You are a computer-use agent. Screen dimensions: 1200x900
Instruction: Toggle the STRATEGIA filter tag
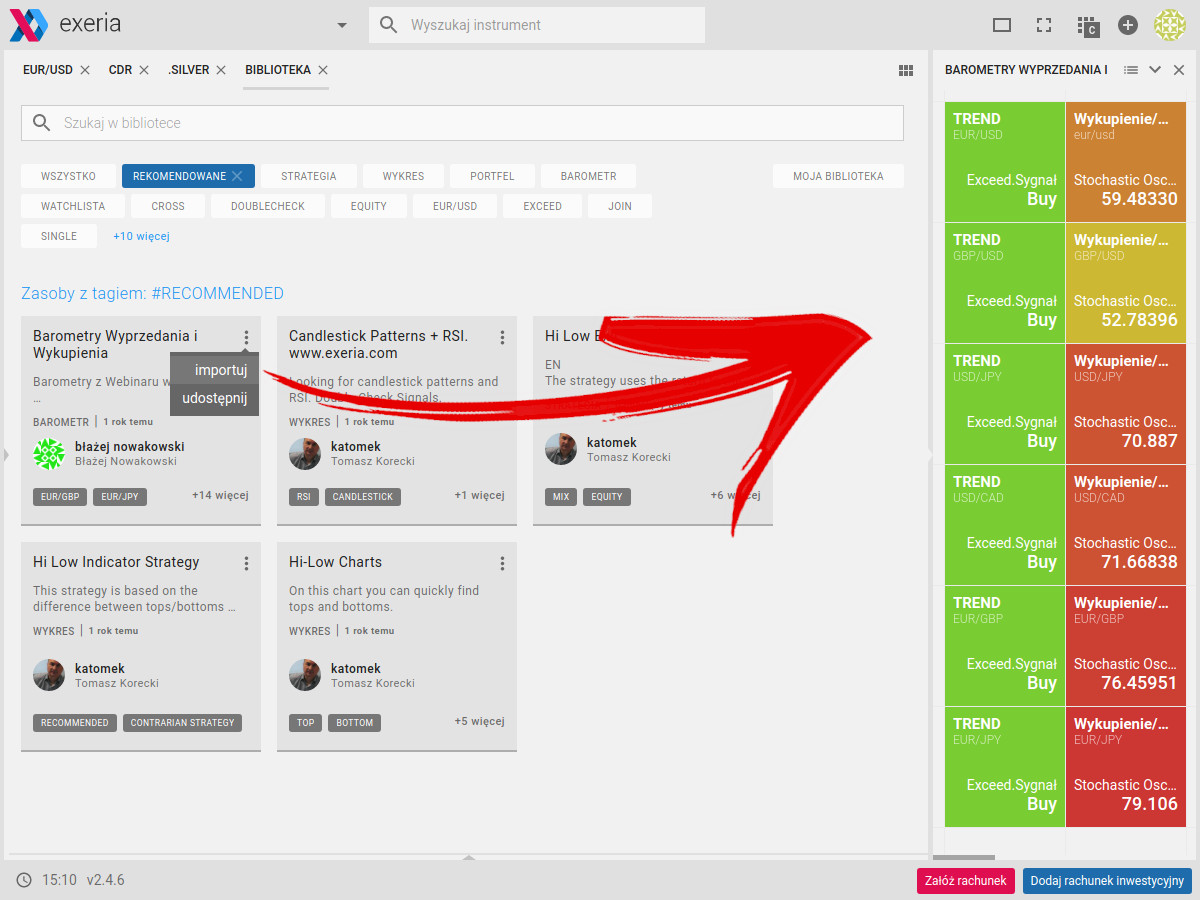308,176
